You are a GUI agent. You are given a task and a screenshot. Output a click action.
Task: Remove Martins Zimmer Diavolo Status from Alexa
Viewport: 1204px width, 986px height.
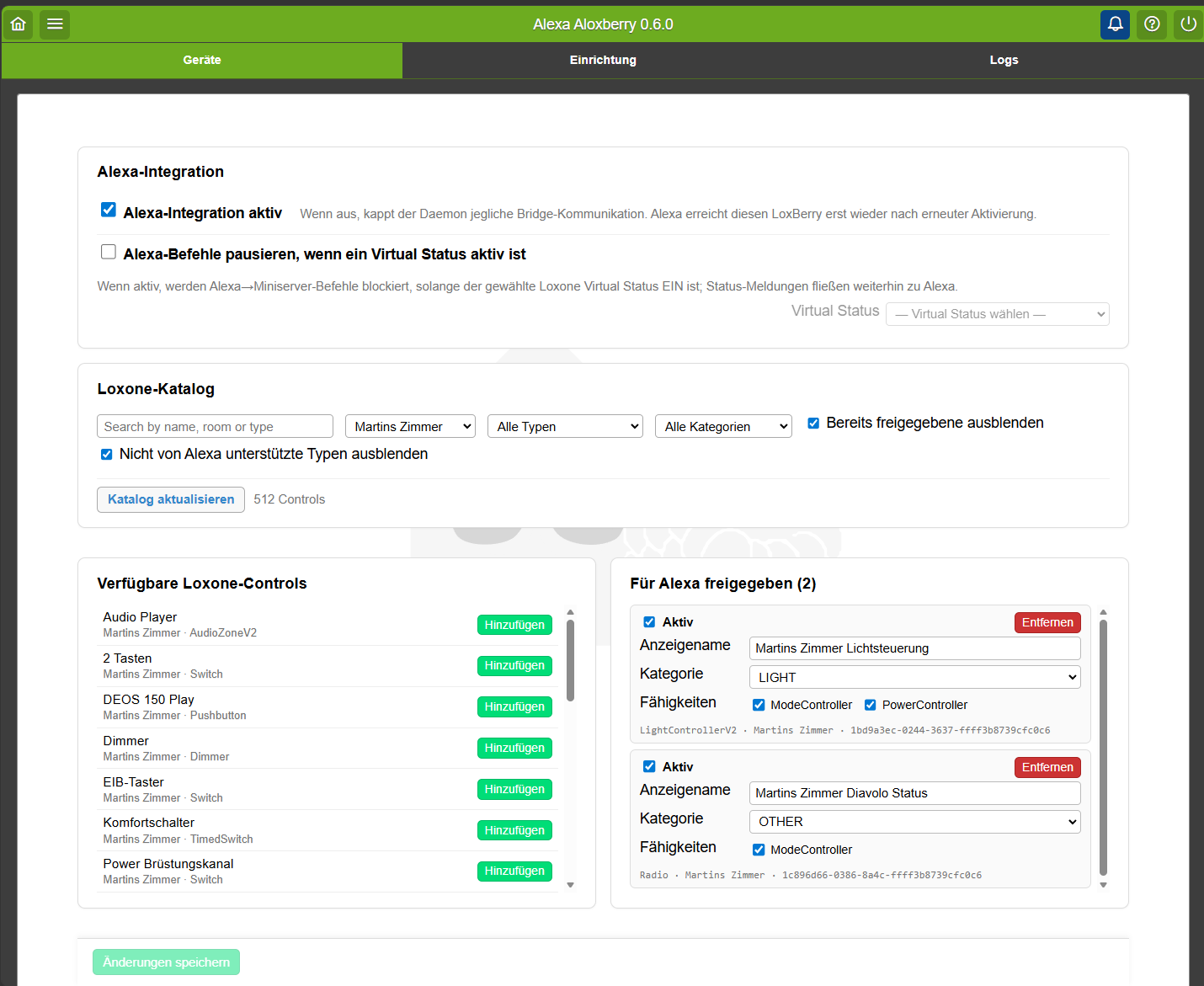(1047, 768)
